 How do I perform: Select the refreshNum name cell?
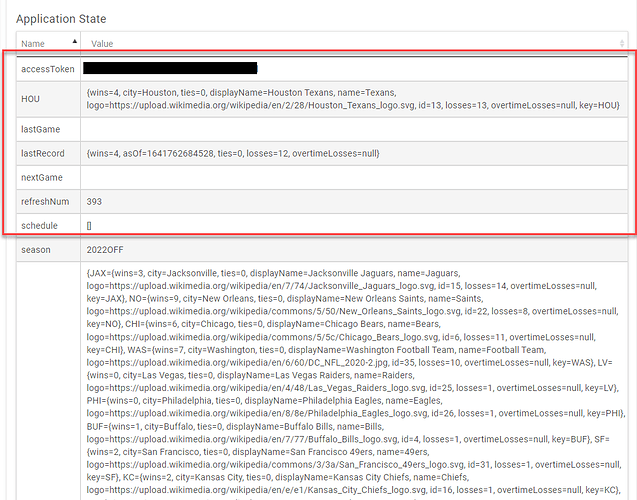(x=48, y=201)
